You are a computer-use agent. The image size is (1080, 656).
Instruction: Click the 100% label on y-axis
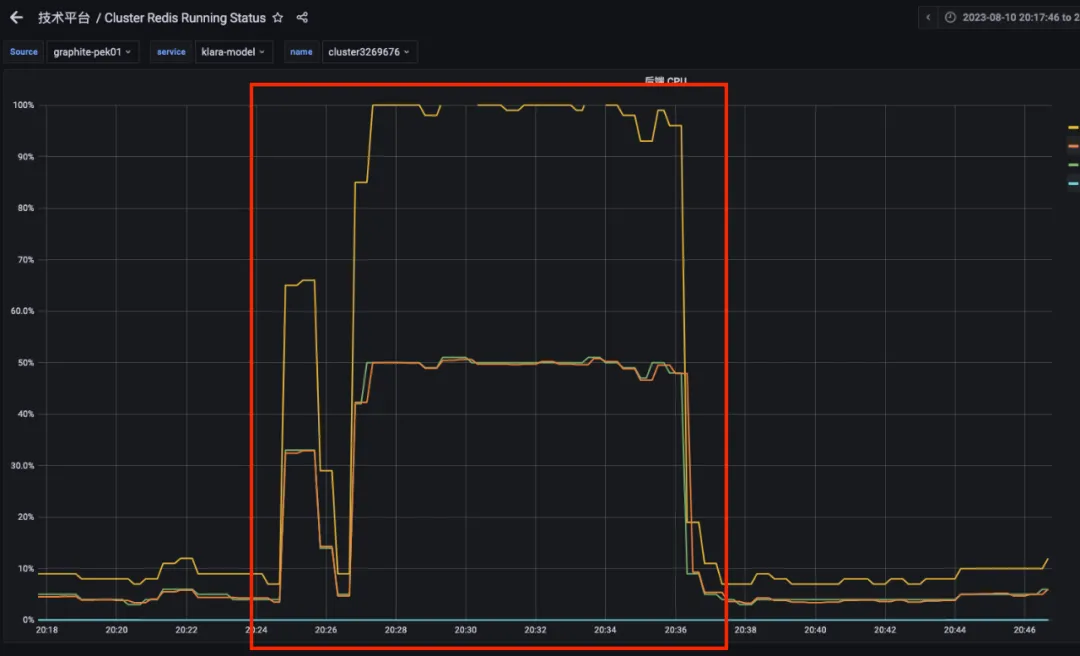point(23,105)
